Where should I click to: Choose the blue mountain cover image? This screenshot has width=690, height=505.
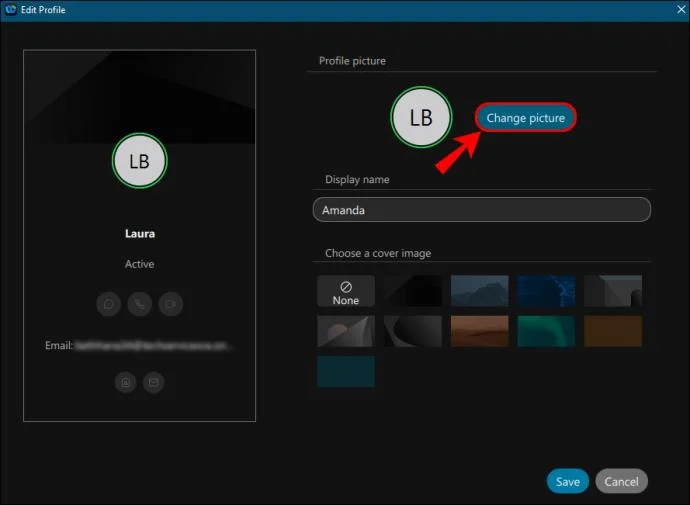[x=480, y=291]
